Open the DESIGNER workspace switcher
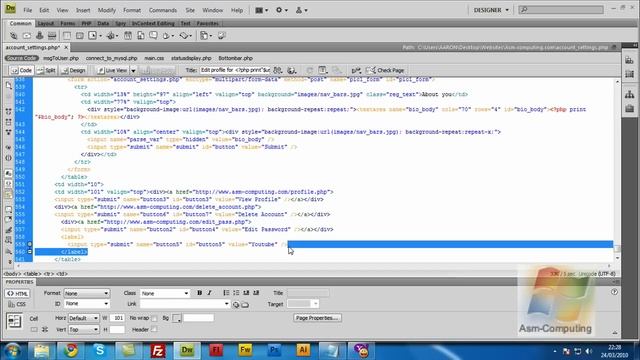This screenshot has width=640, height=360. [x=491, y=10]
